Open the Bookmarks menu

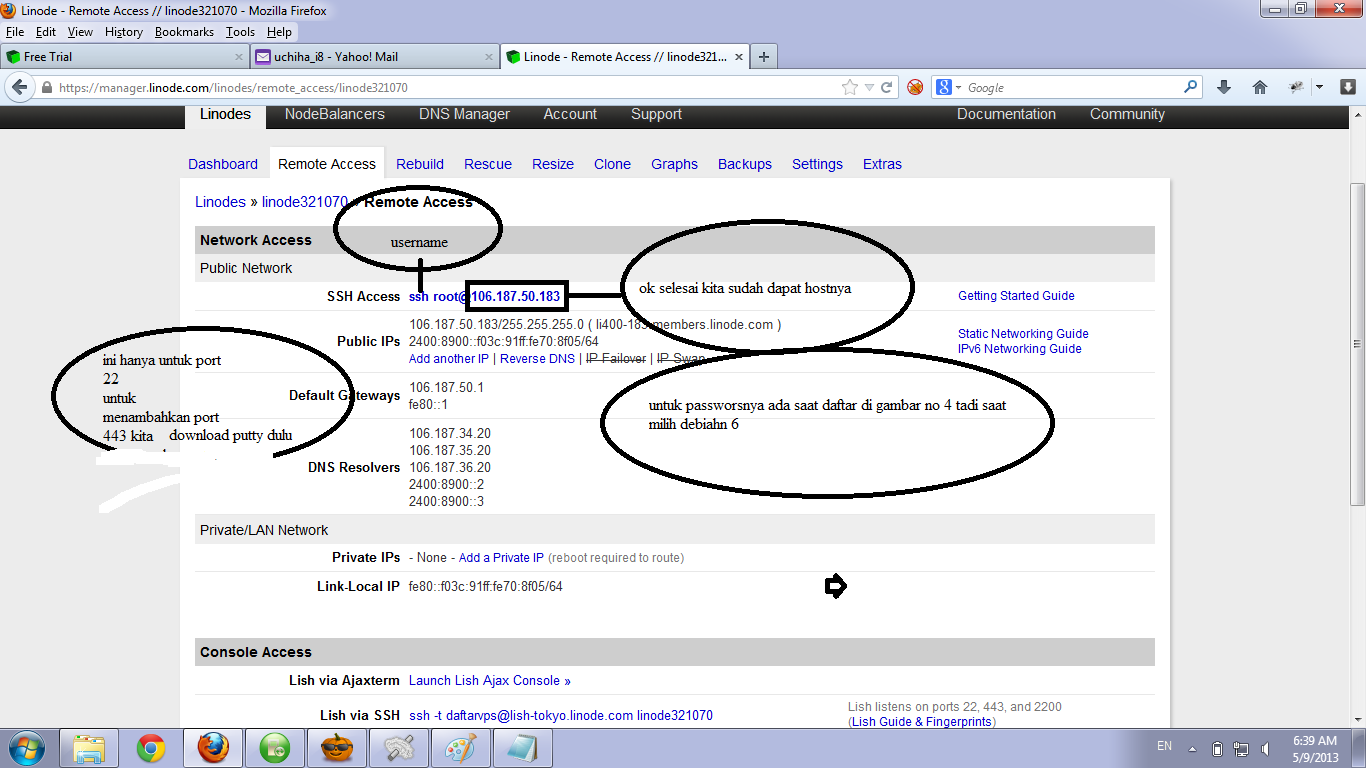click(x=184, y=32)
